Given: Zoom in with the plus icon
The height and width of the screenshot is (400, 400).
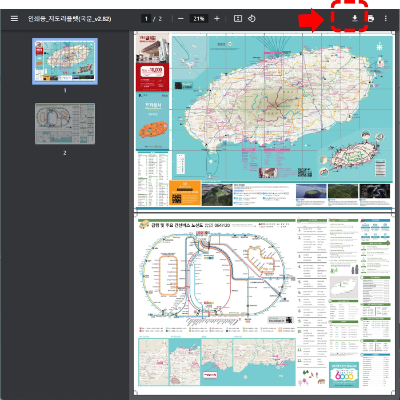Looking at the screenshot, I should point(217,19).
